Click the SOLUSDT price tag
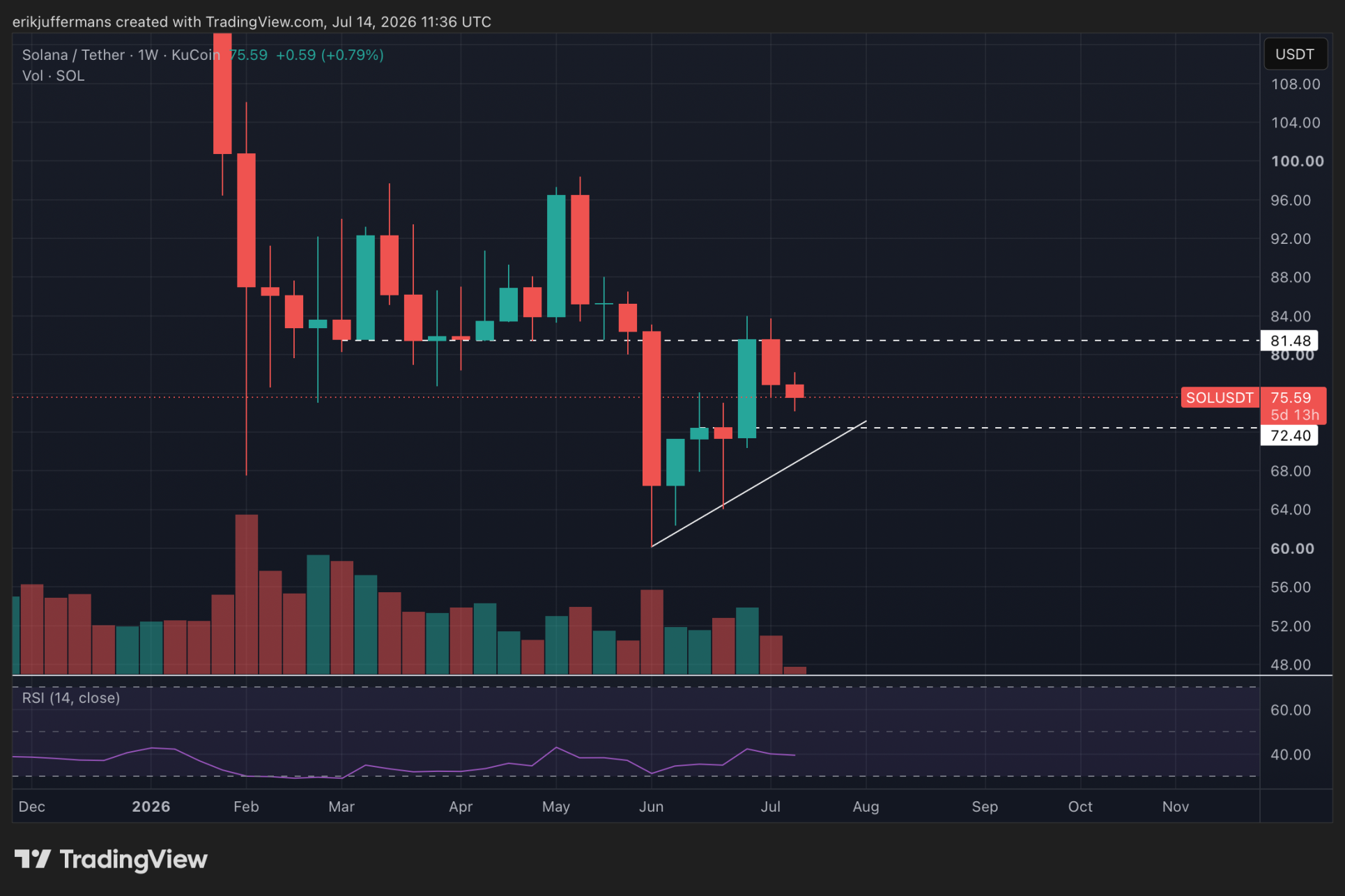This screenshot has width=1345, height=896. point(1220,398)
